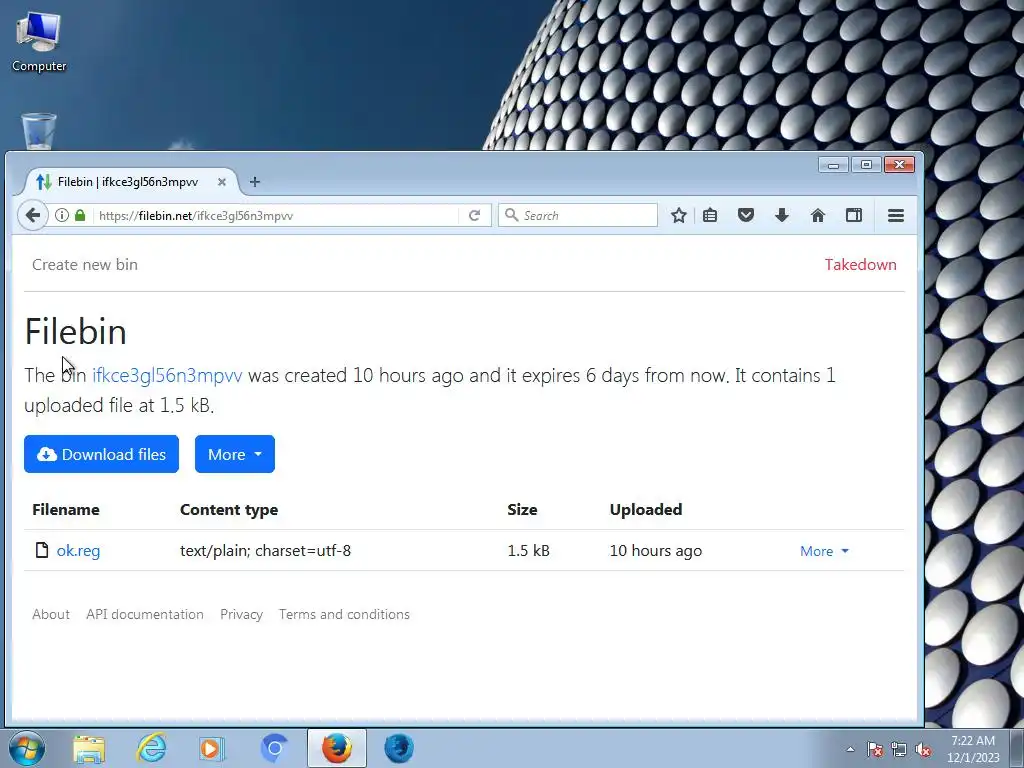Show hidden tray icons arrow
The image size is (1024, 768).
pos(850,749)
